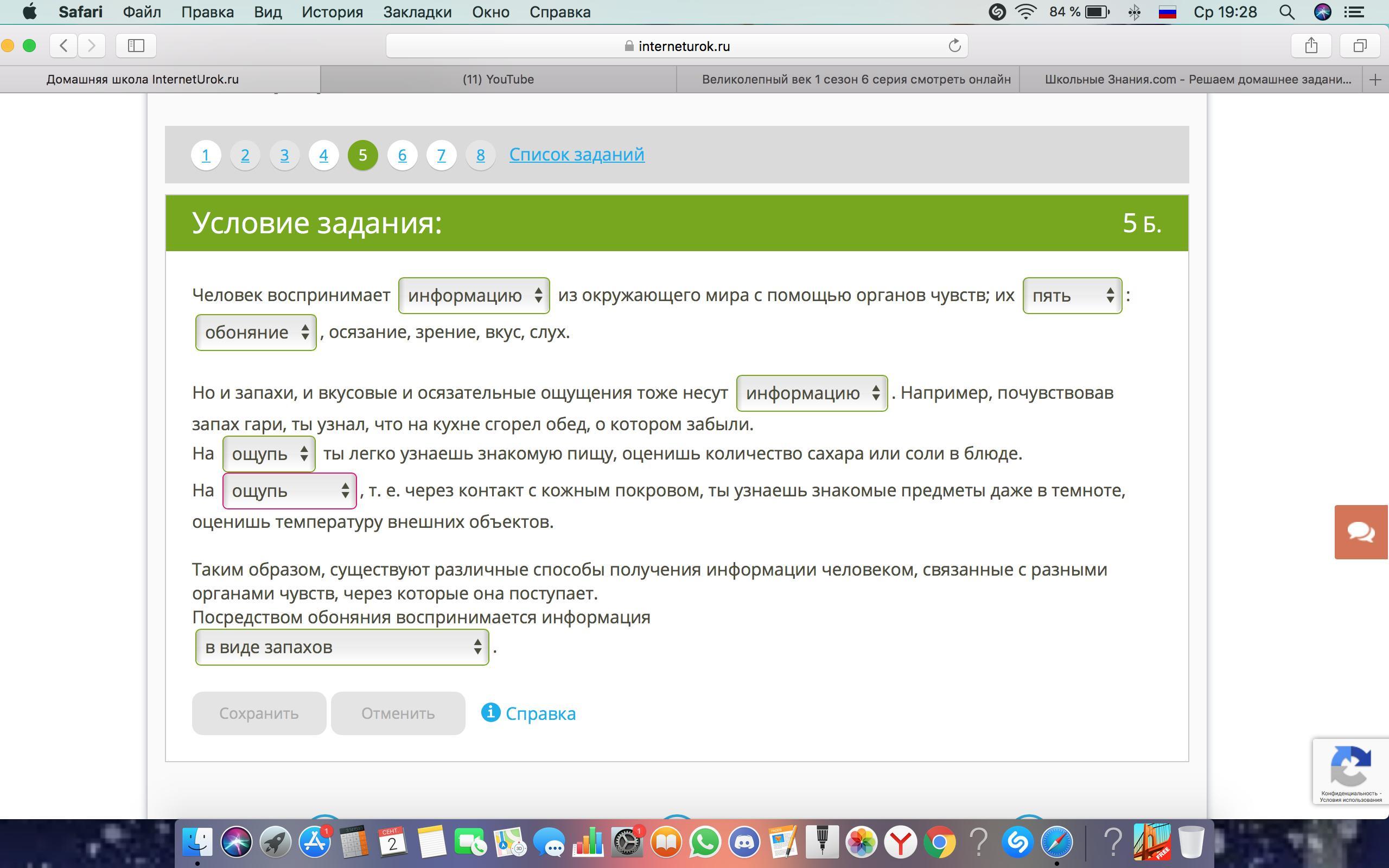Open the 'в виде запахов' dropdown
This screenshot has height=868, width=1389.
pos(342,647)
